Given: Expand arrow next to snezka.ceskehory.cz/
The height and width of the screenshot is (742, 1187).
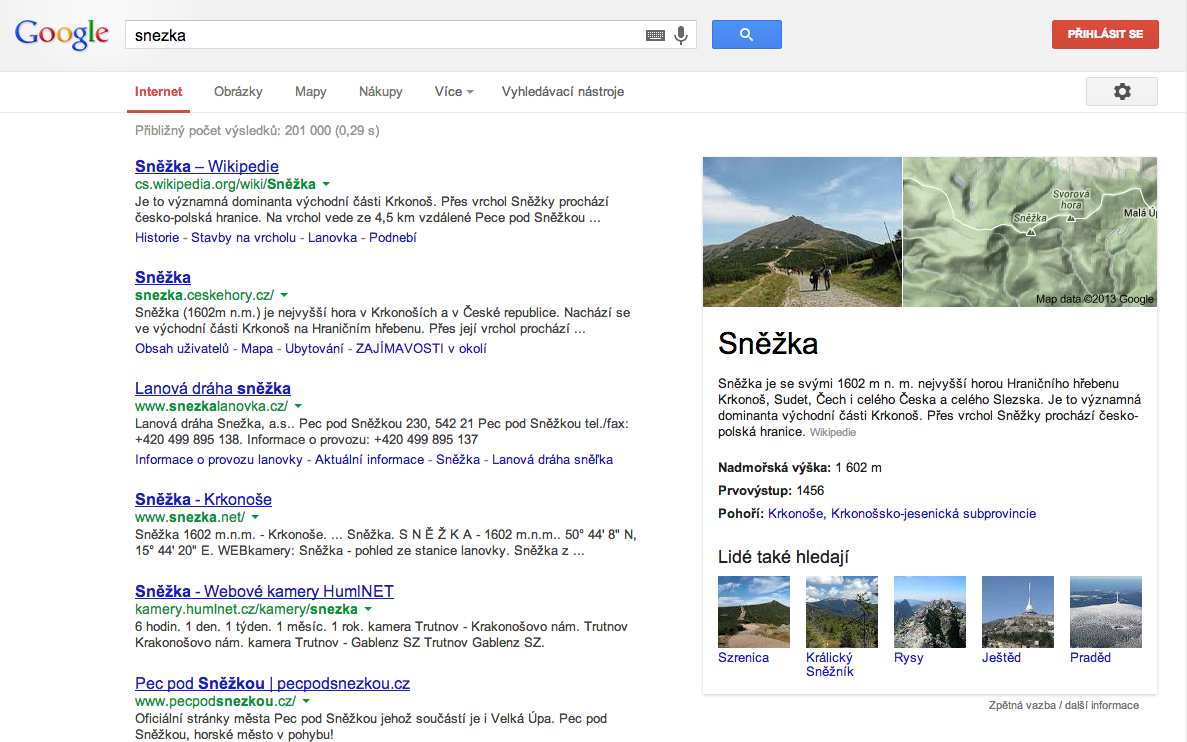Looking at the screenshot, I should click(285, 295).
